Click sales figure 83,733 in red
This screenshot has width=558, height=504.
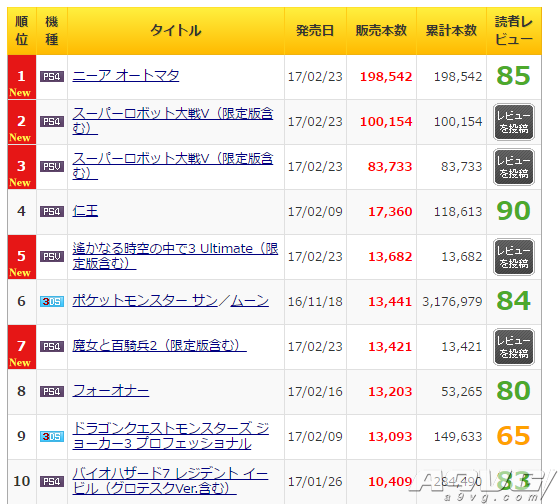tap(390, 167)
